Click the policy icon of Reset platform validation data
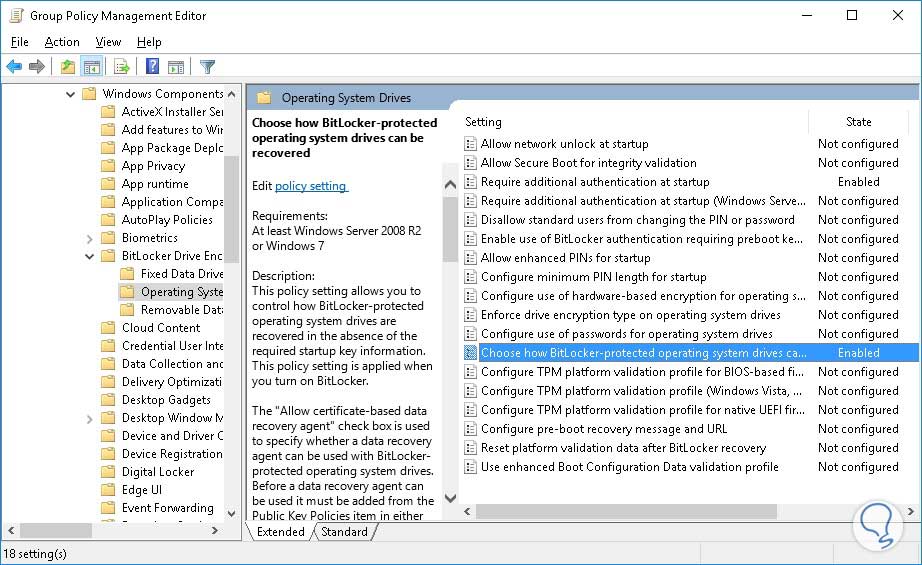 point(470,448)
